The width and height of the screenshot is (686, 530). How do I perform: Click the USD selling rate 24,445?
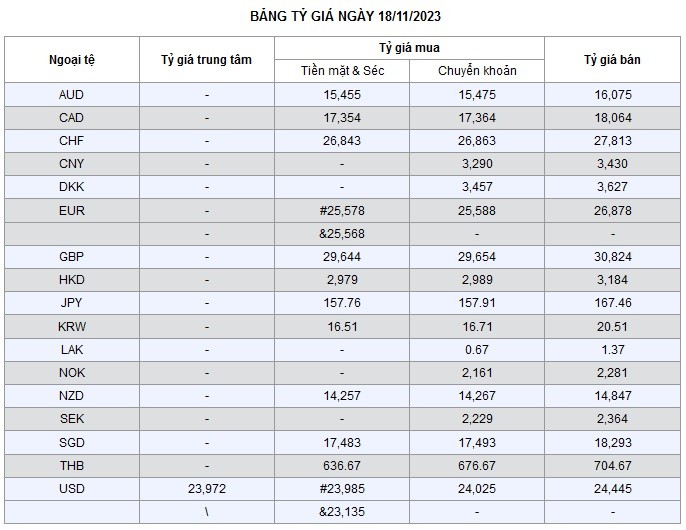point(612,488)
